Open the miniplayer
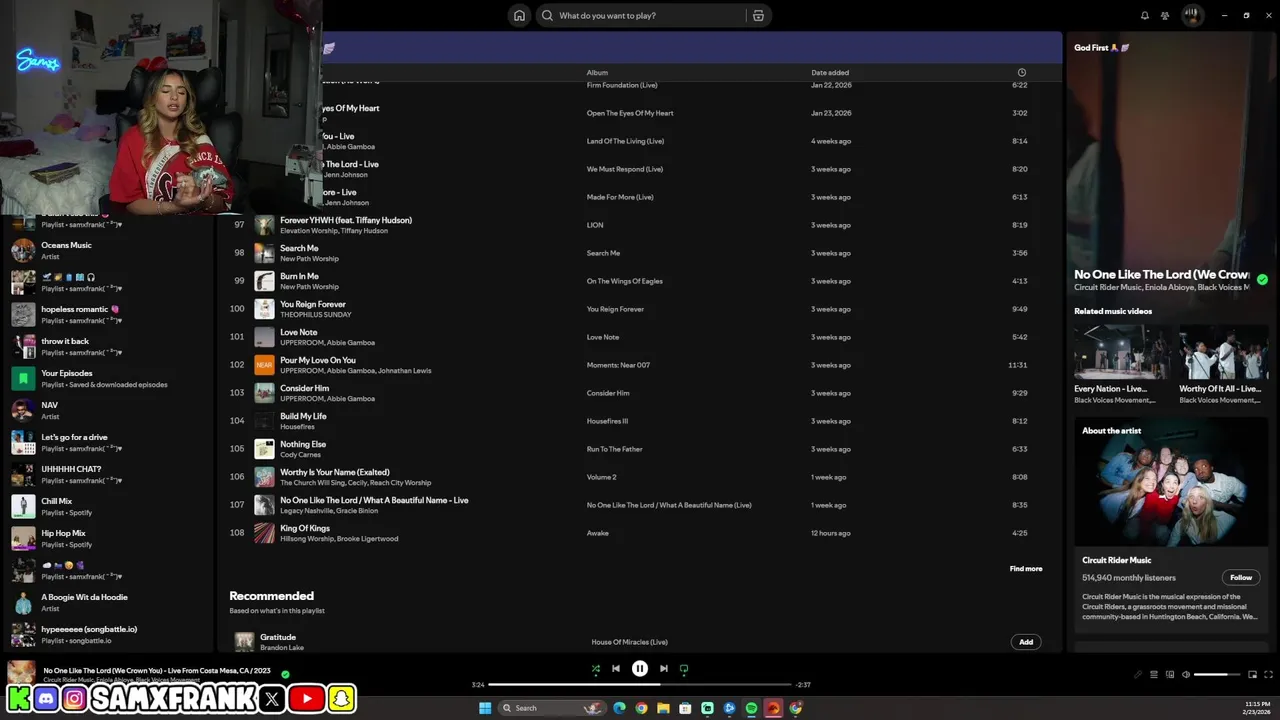1280x720 pixels. (1252, 674)
